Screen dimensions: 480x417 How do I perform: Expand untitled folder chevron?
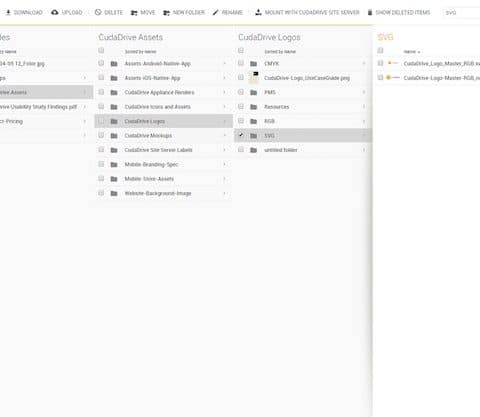click(x=364, y=150)
